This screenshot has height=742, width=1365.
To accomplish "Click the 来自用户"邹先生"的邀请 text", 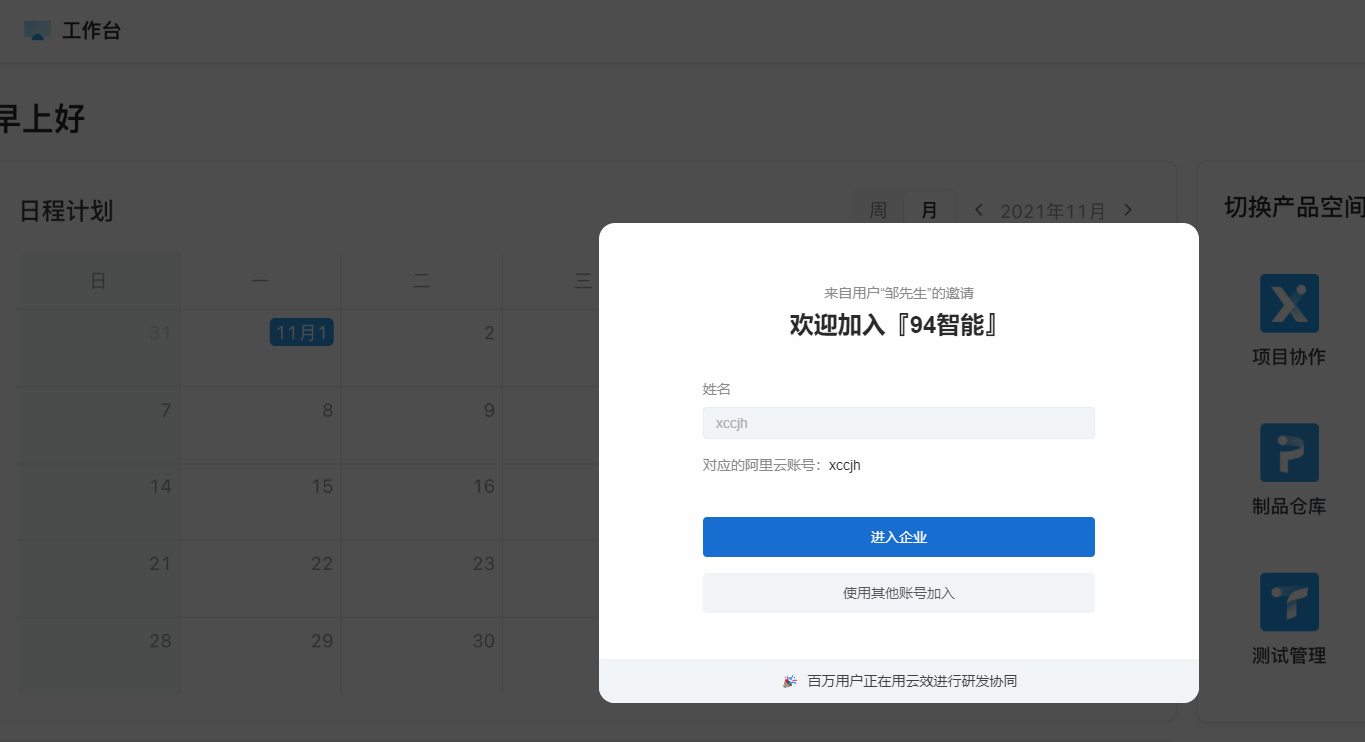I will tap(899, 293).
